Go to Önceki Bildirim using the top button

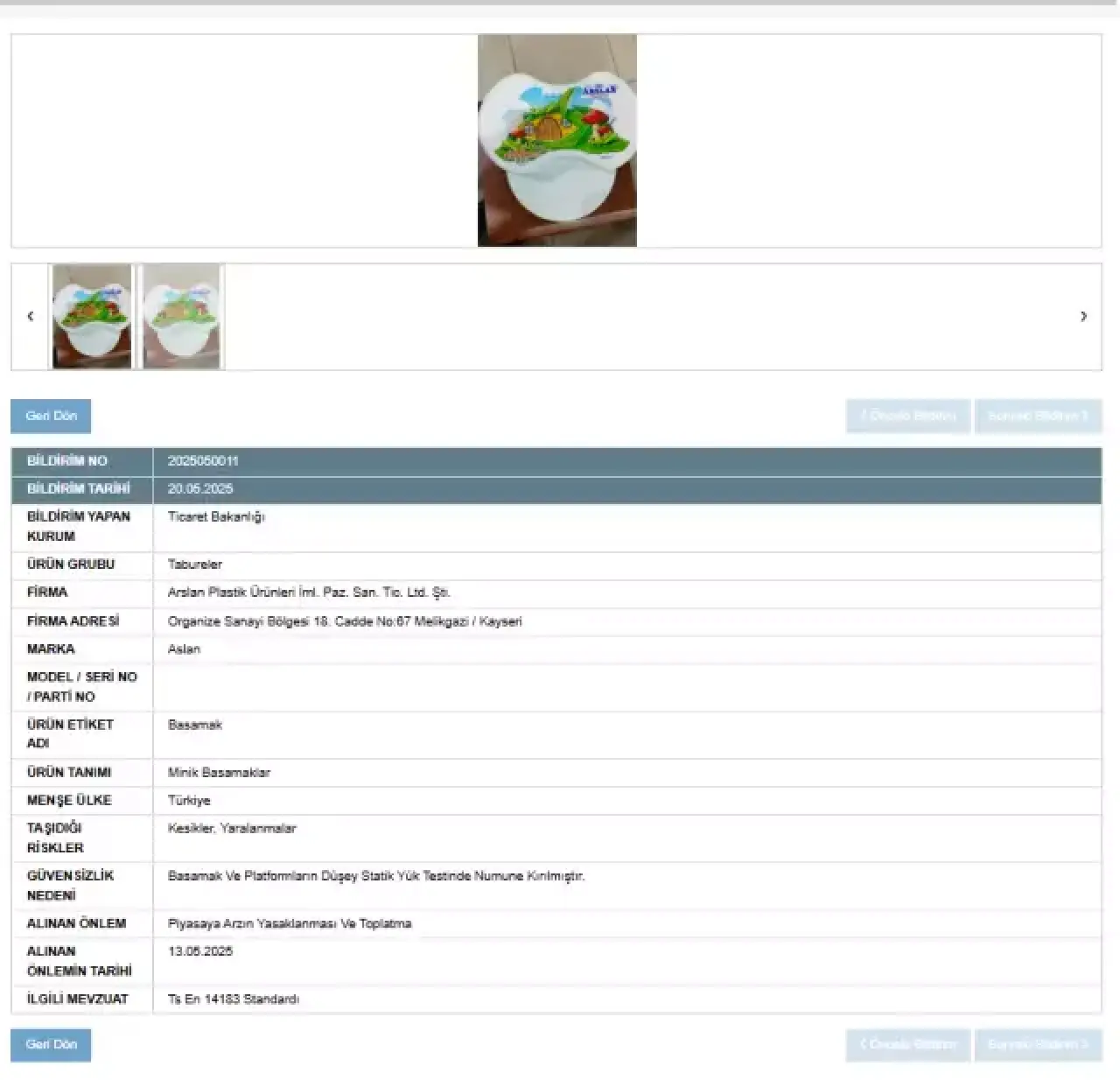[907, 416]
